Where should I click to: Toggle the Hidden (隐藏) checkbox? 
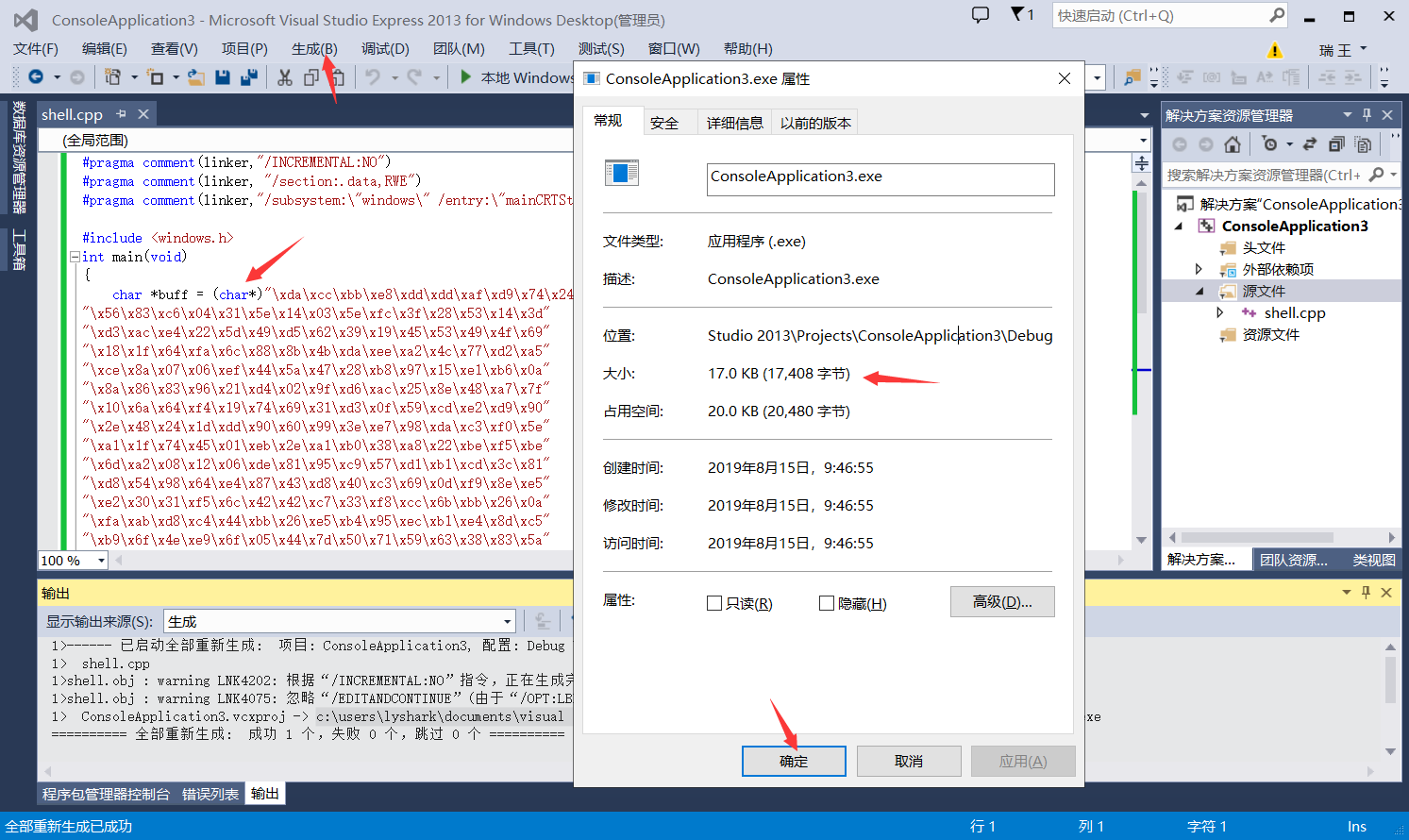[827, 603]
